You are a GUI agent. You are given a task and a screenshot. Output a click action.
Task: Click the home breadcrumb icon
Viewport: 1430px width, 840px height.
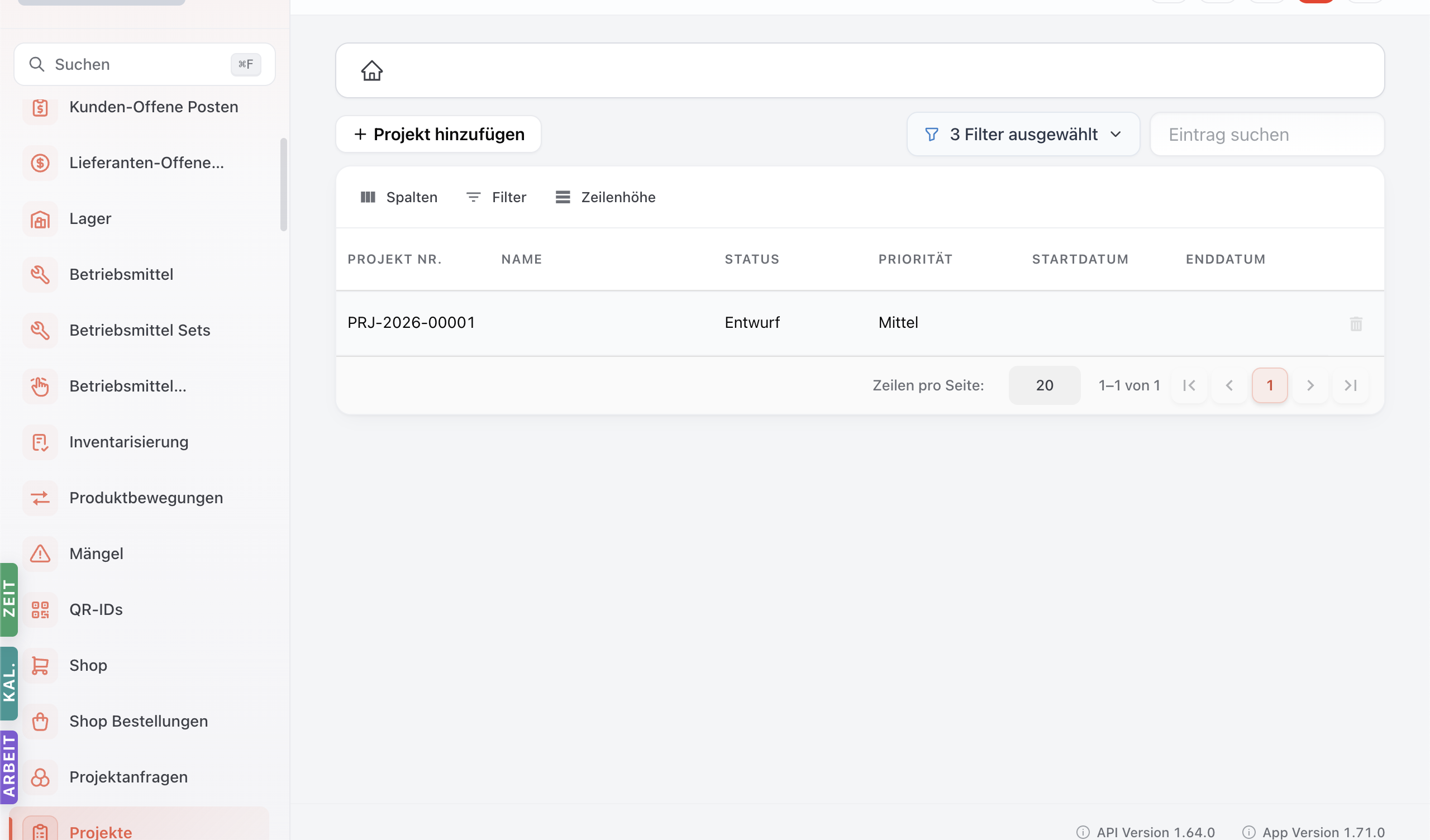[x=371, y=71]
